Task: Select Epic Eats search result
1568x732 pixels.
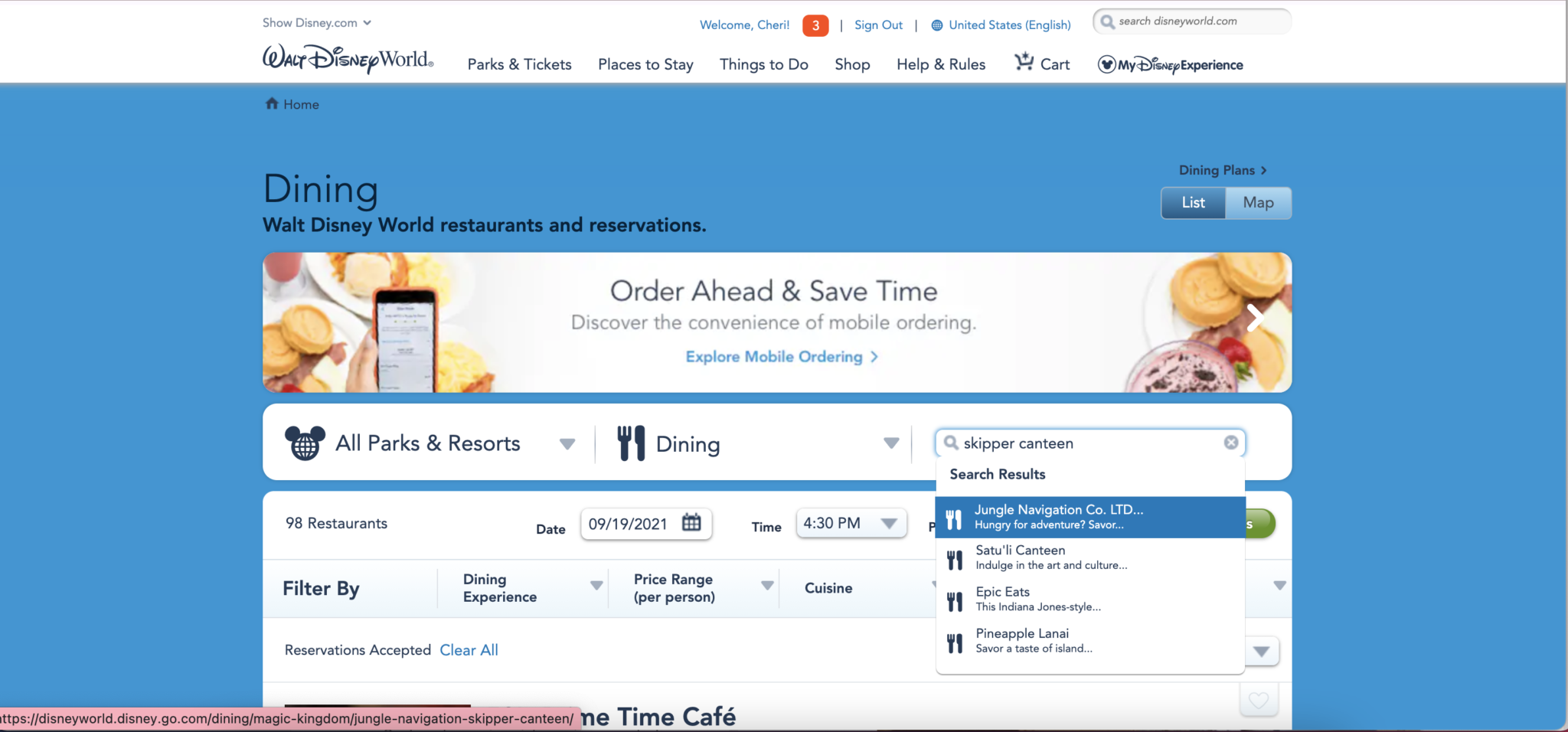Action: [x=1090, y=599]
